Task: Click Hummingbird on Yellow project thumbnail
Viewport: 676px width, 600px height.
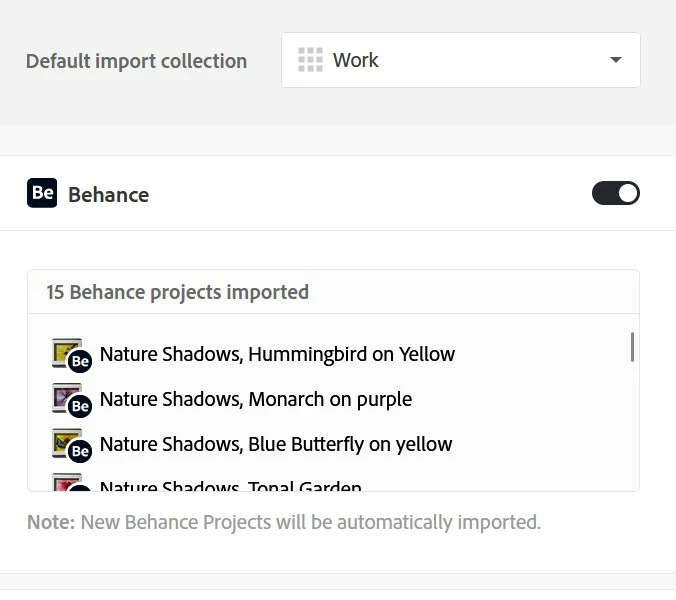Action: pos(64,350)
